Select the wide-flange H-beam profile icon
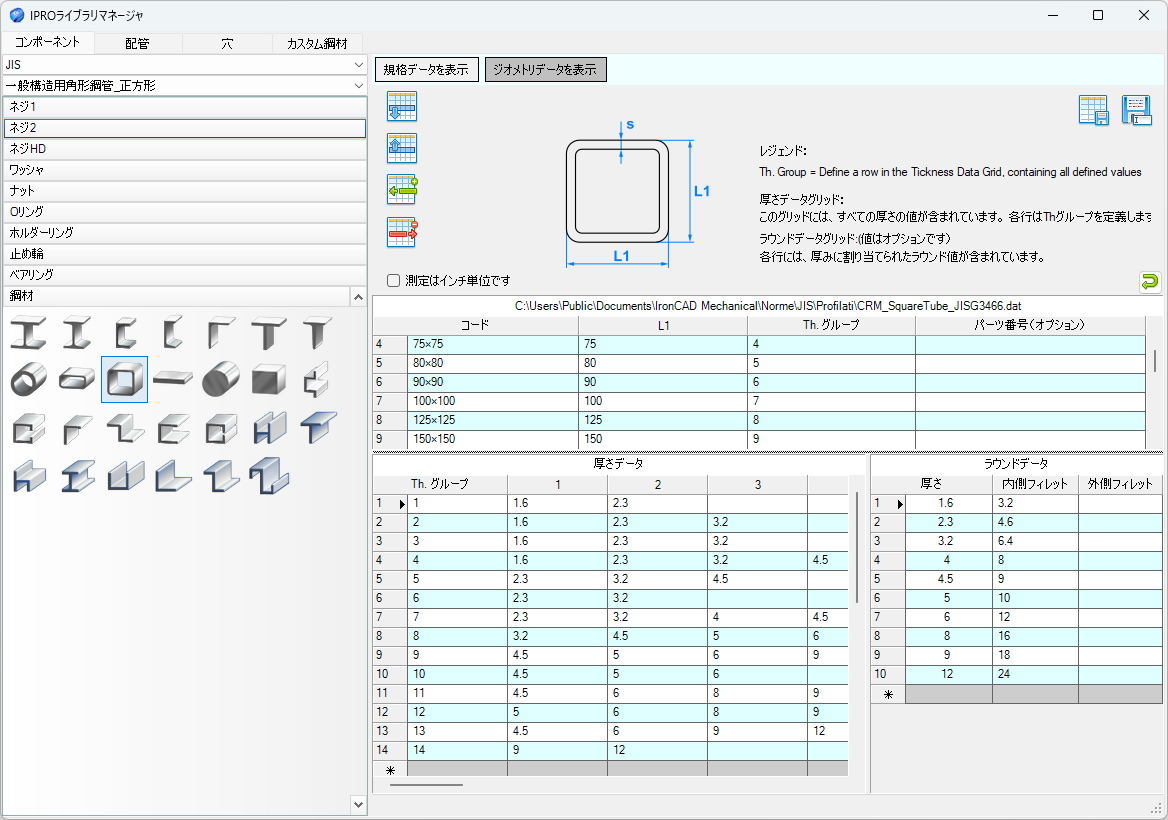Image resolution: width=1168 pixels, height=820 pixels. pyautogui.click(x=28, y=332)
